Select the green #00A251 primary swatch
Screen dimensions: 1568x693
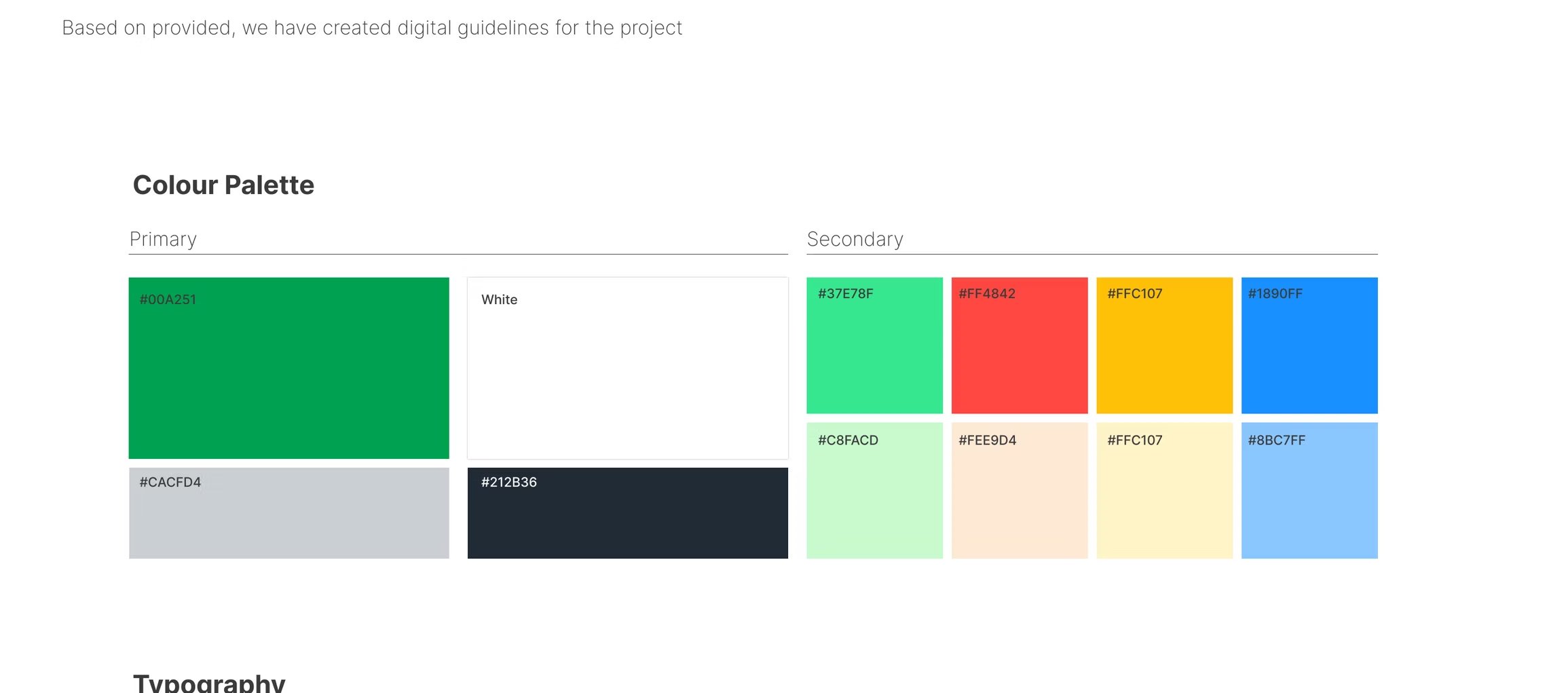coord(288,368)
